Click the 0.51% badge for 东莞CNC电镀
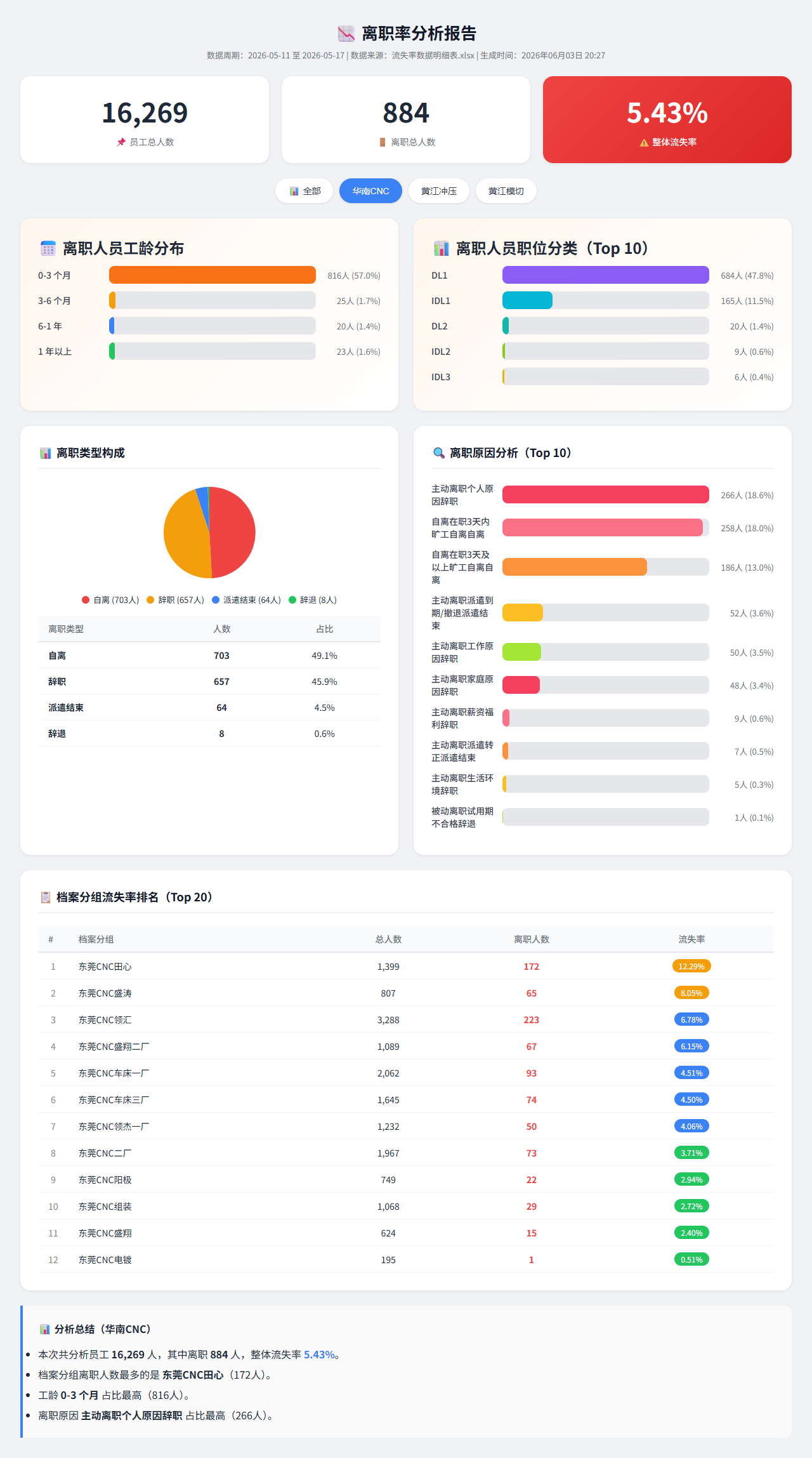 tap(691, 1259)
